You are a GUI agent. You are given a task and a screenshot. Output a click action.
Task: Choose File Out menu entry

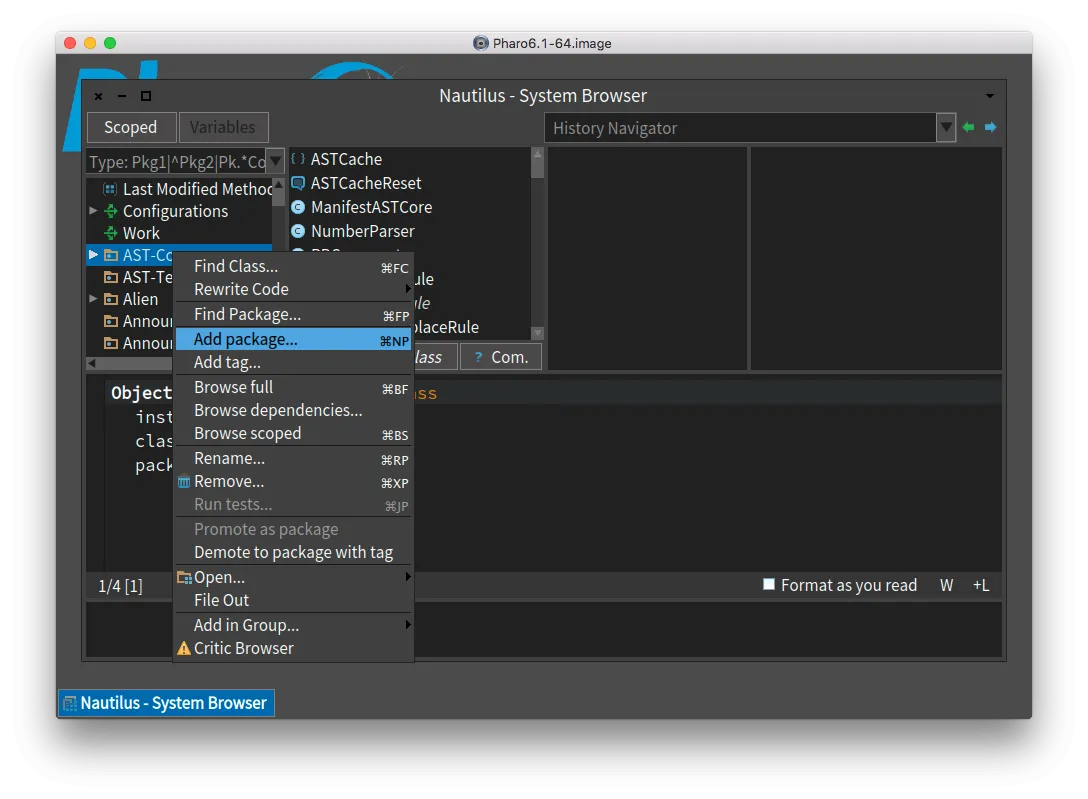pyautogui.click(x=294, y=600)
